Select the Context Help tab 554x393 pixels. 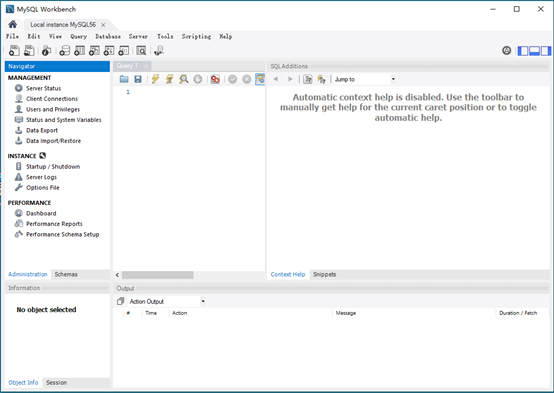point(288,274)
